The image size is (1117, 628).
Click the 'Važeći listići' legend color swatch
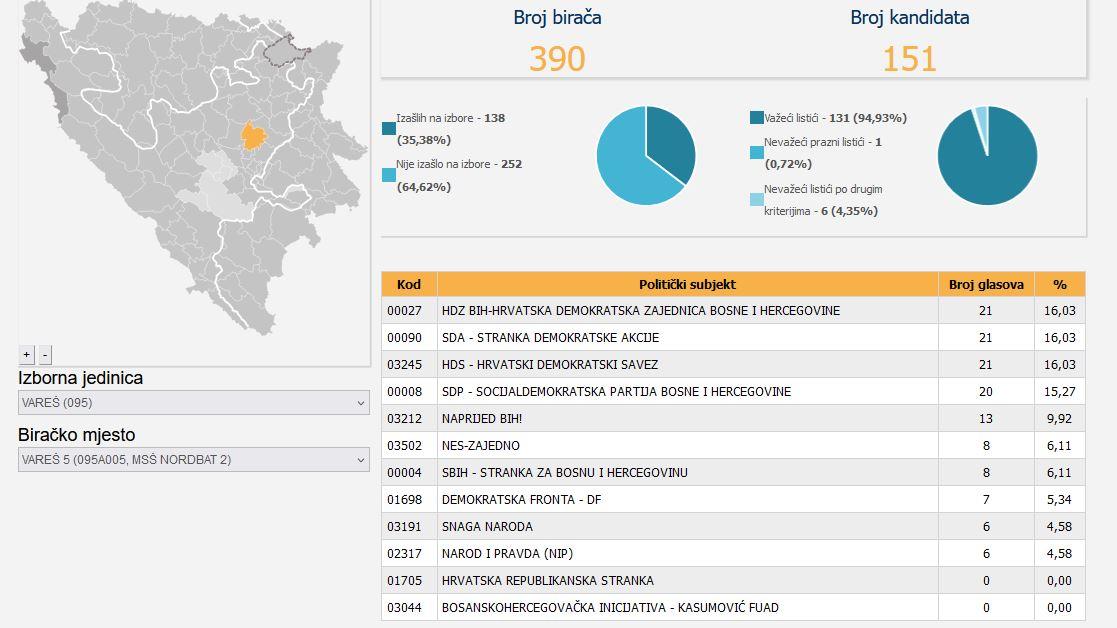click(x=757, y=117)
